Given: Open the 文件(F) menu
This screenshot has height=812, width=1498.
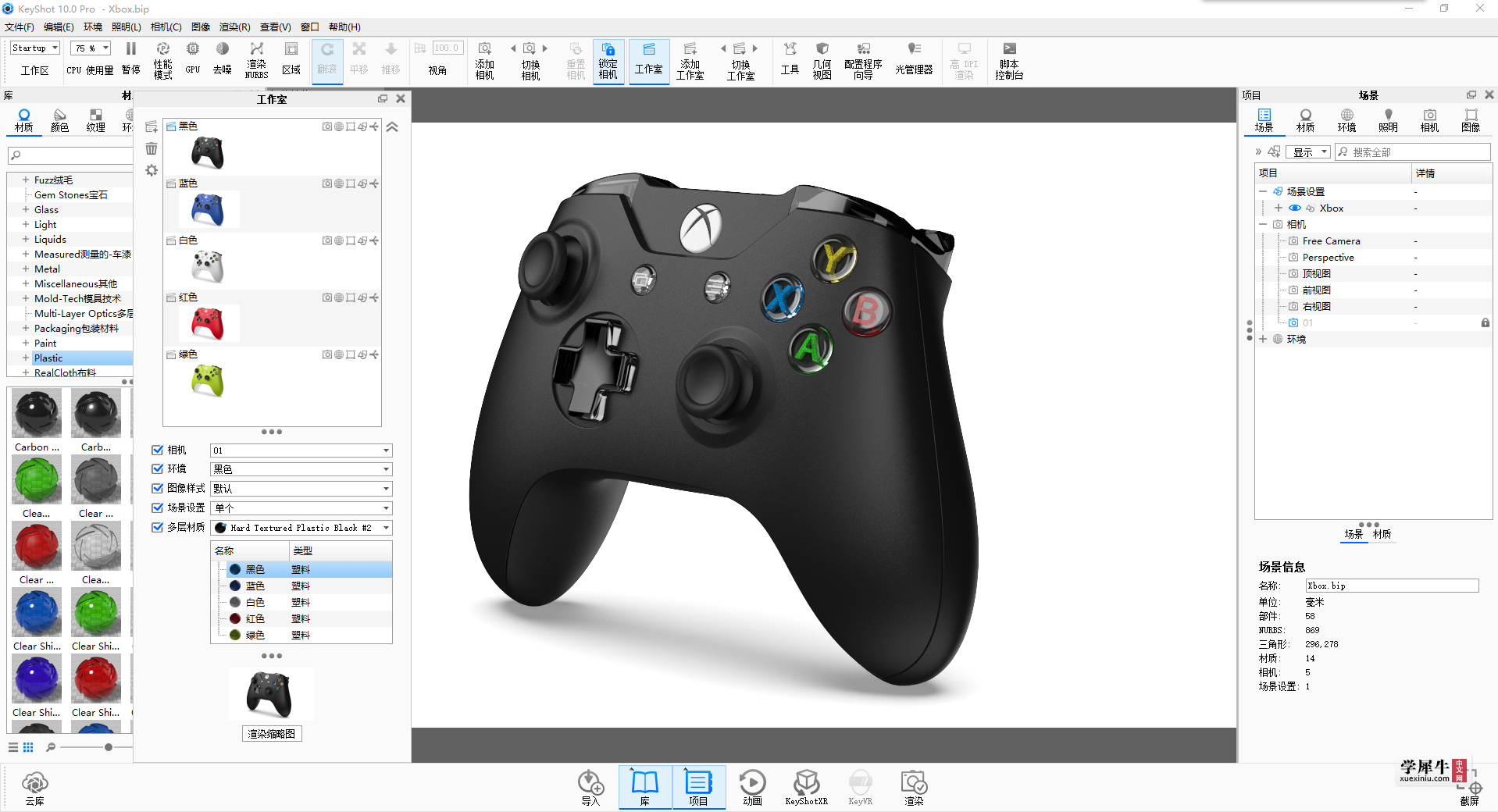Looking at the screenshot, I should pyautogui.click(x=20, y=27).
